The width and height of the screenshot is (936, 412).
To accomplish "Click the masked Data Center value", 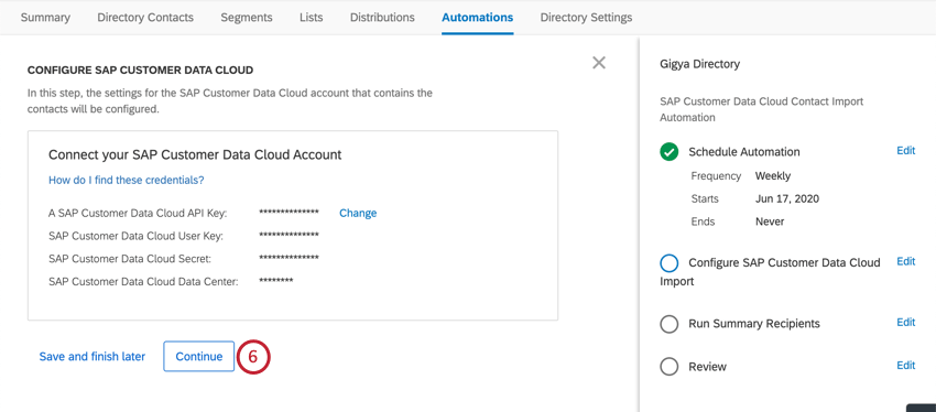I will click(276, 280).
